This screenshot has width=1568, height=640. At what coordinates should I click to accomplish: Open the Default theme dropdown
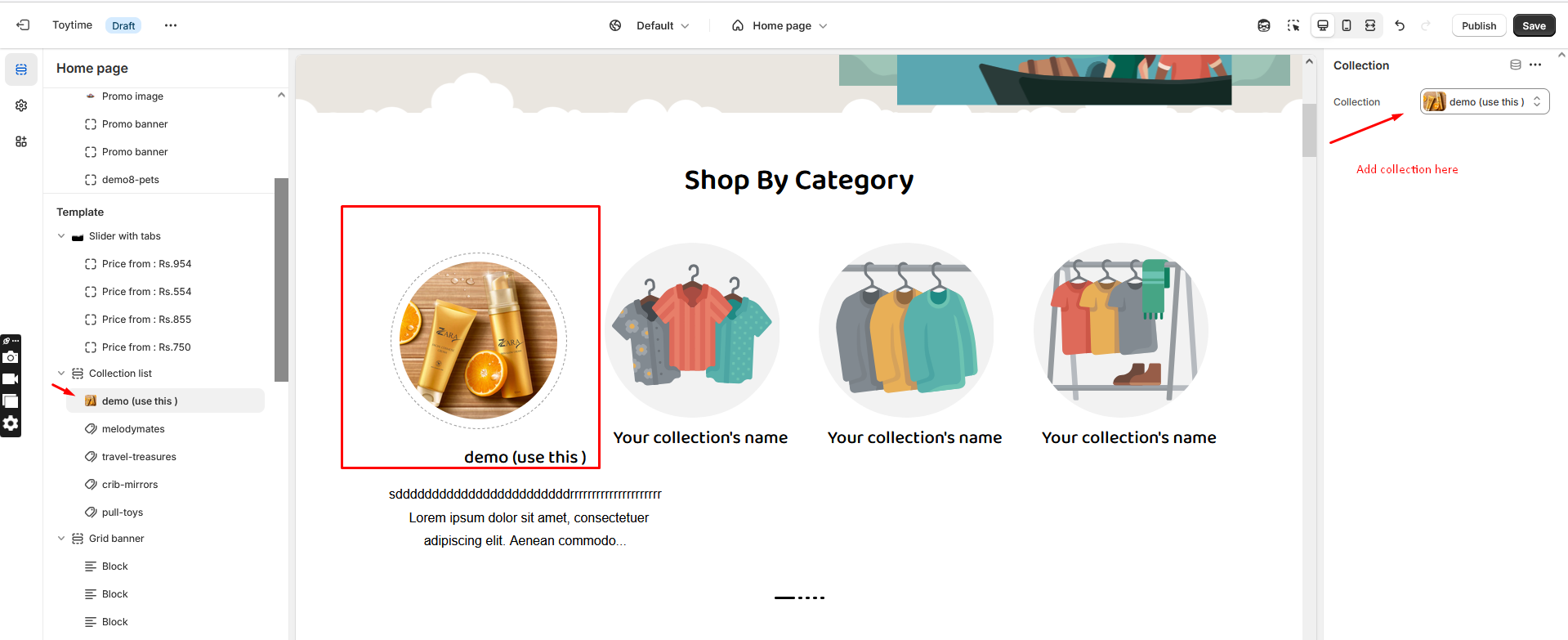click(650, 25)
